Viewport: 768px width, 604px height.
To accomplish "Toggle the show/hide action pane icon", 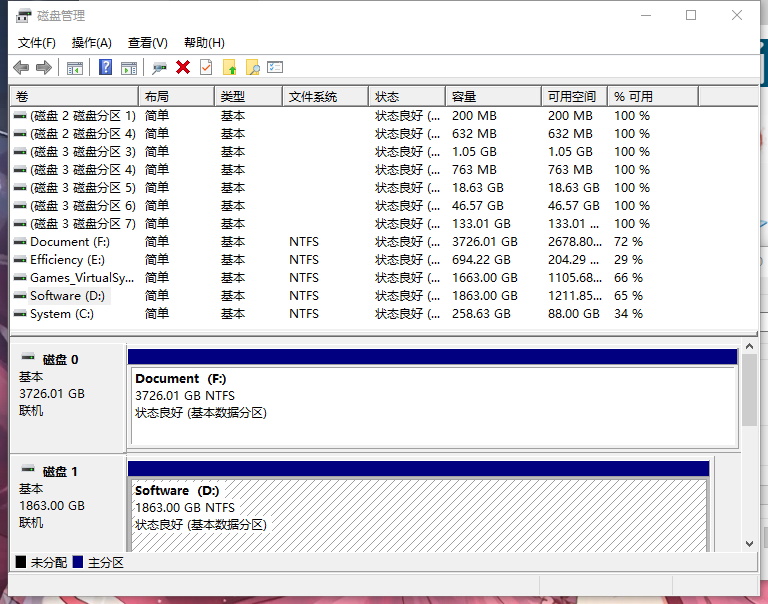I will tap(129, 68).
